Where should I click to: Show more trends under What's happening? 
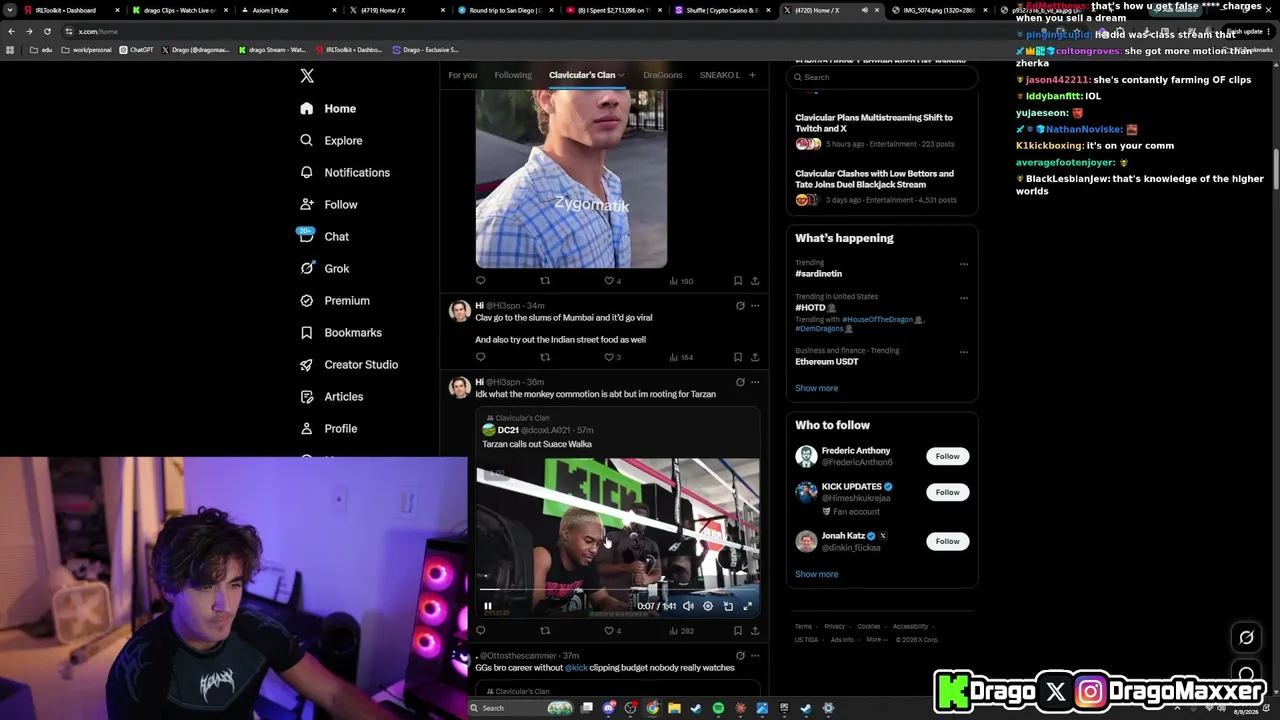[x=817, y=388]
